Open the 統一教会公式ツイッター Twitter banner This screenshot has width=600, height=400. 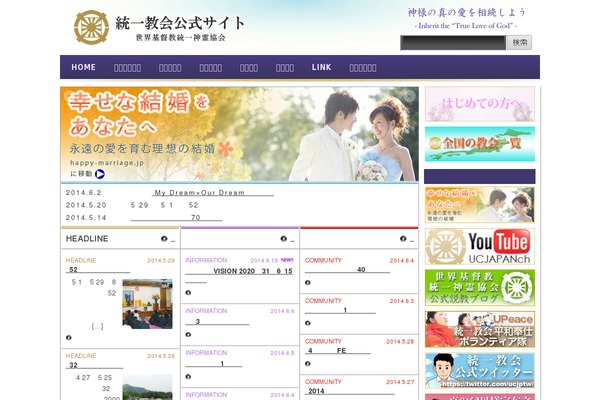480,371
